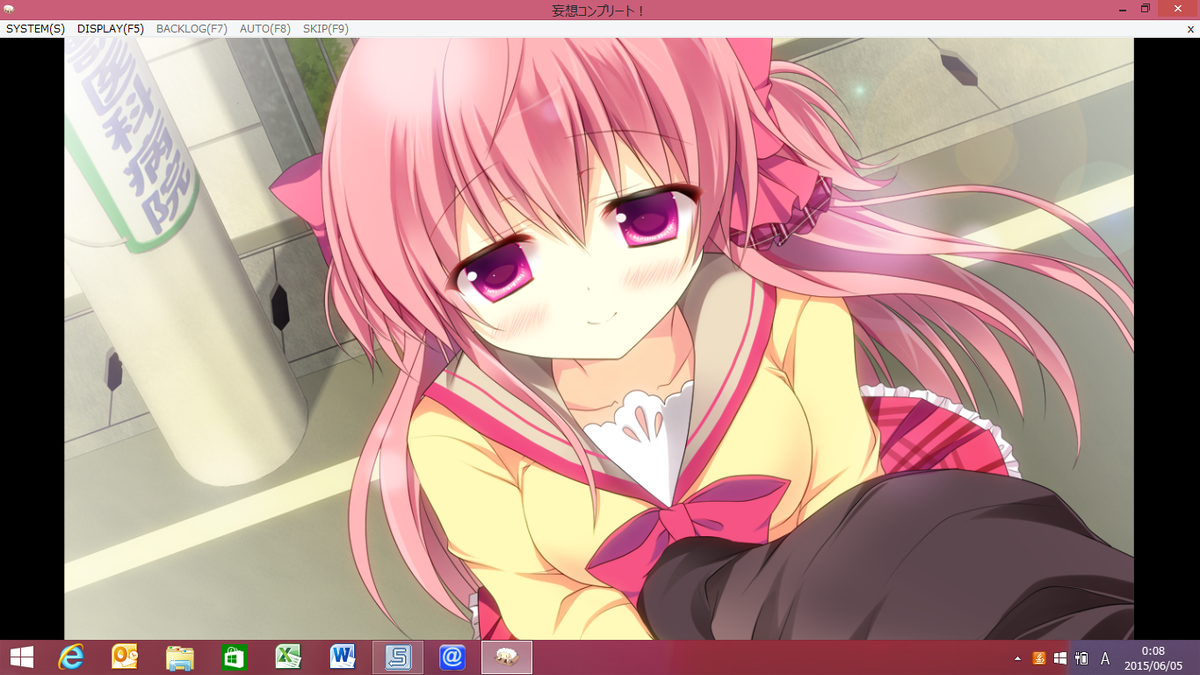Open Outlook from the taskbar
1200x675 pixels.
point(126,657)
